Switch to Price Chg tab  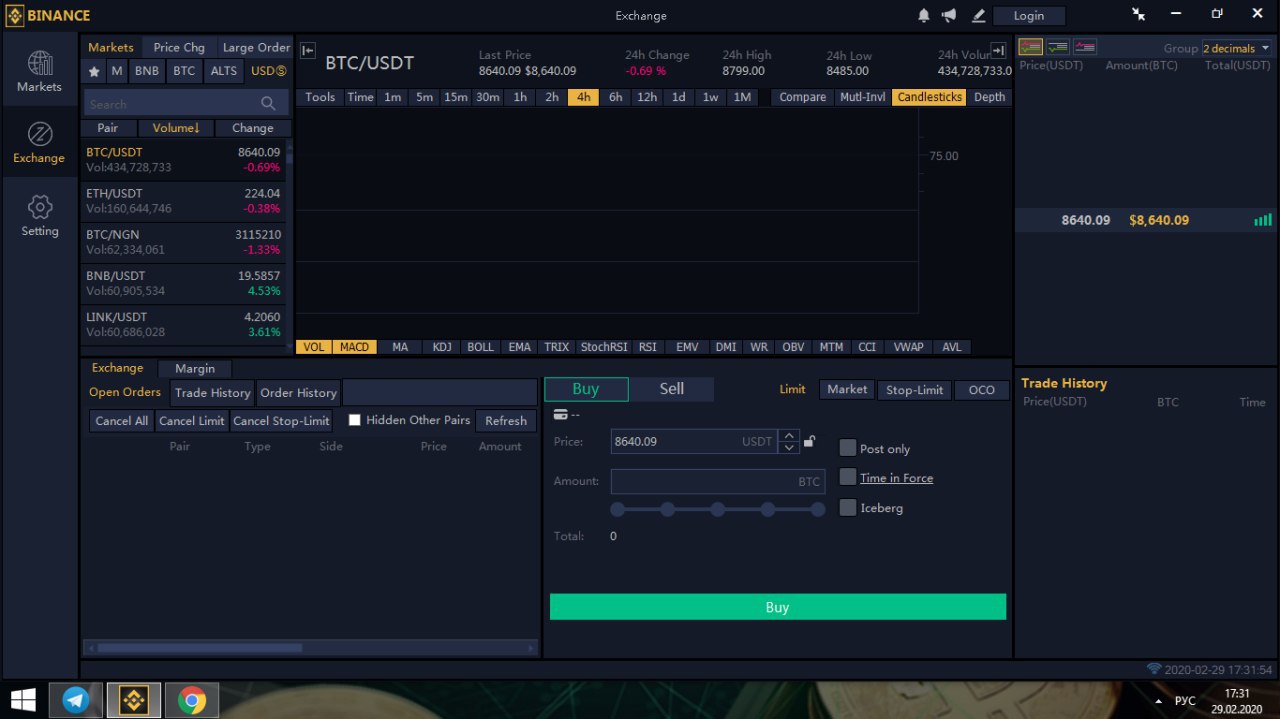(179, 47)
